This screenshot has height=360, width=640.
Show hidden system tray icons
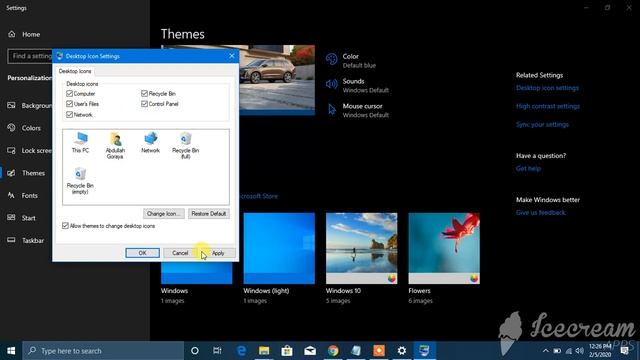coord(546,351)
